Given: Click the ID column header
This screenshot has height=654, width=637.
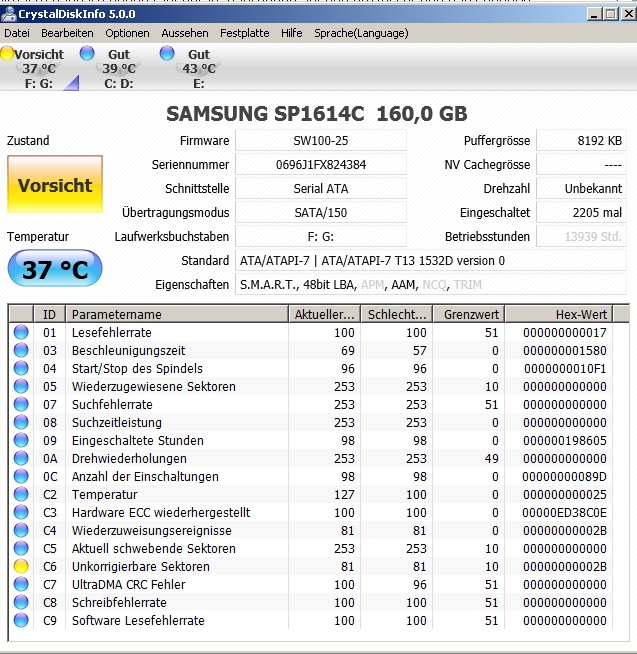Looking at the screenshot, I should click(x=49, y=314).
